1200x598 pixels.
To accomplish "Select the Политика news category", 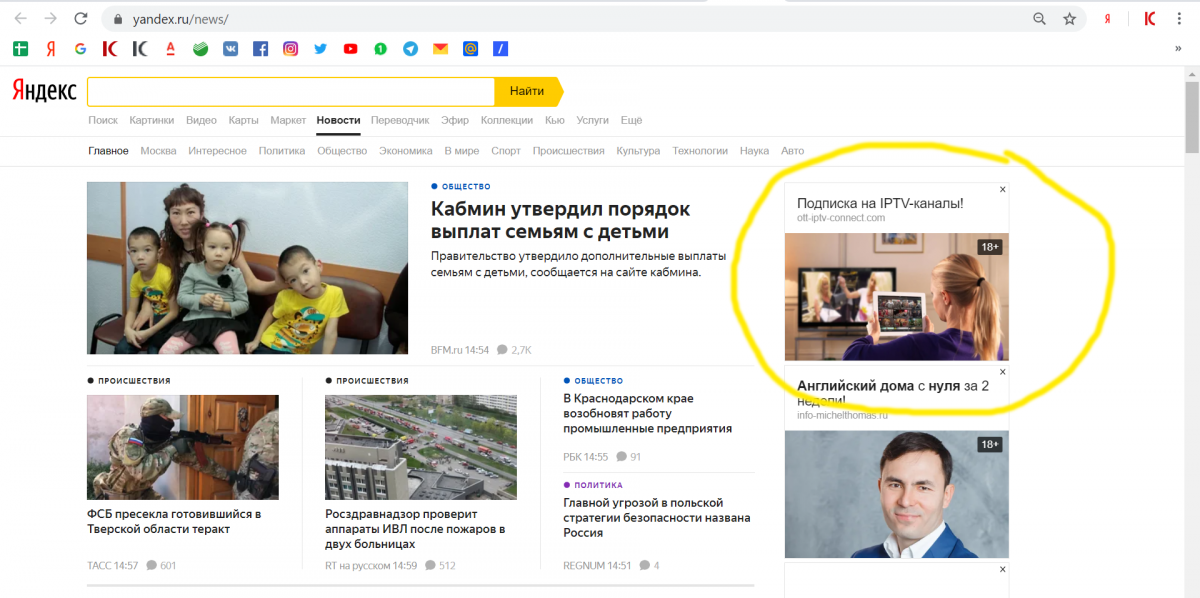I will click(x=281, y=151).
